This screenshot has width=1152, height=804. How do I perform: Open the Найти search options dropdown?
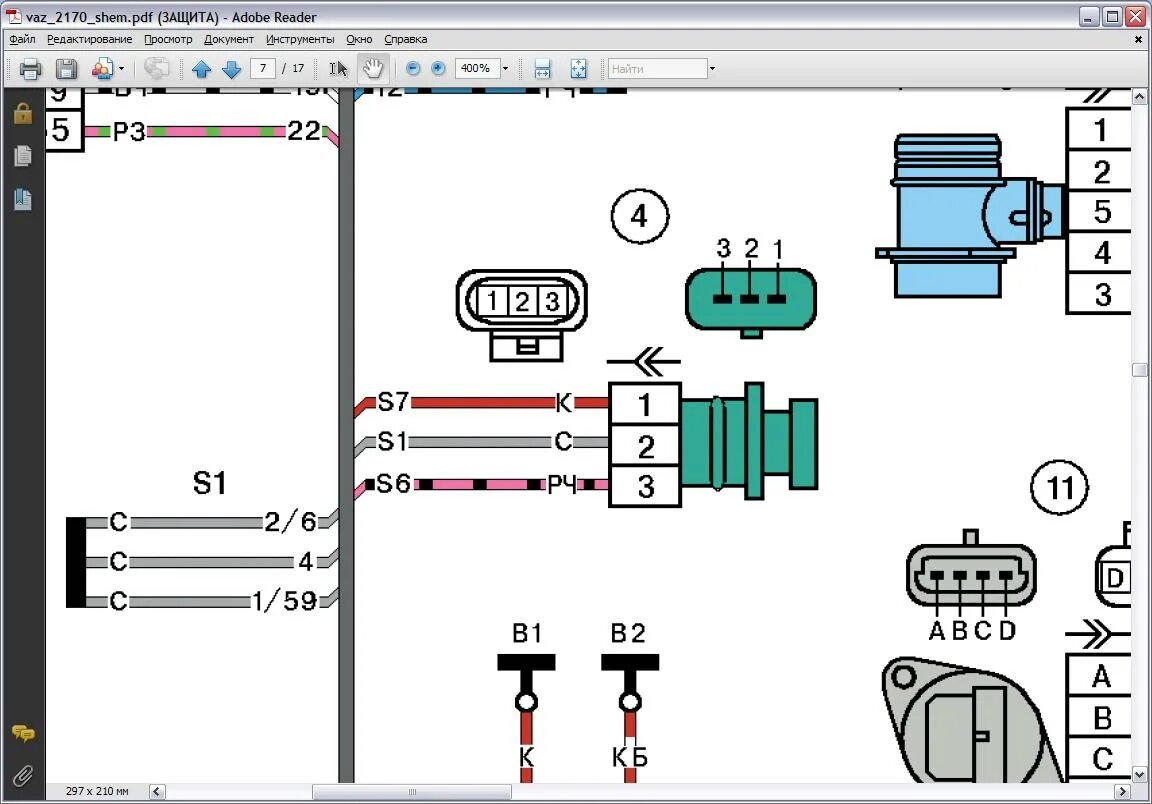712,69
